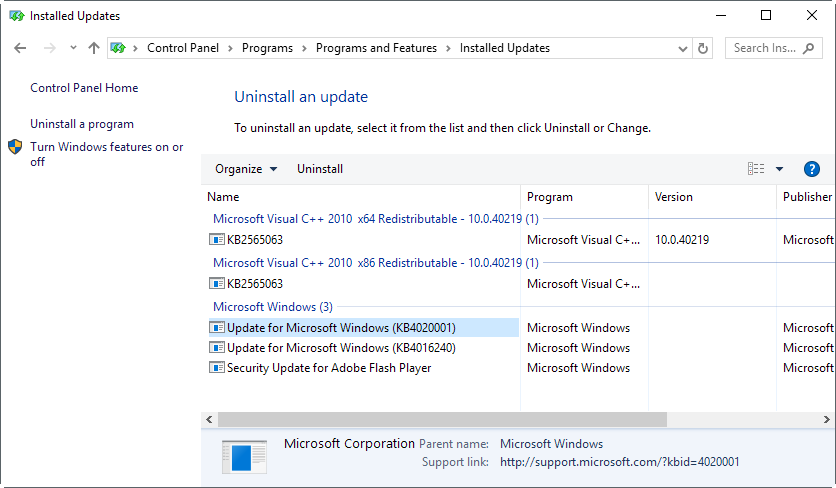
Task: Click Programs and Features in breadcrumb
Action: coord(376,48)
